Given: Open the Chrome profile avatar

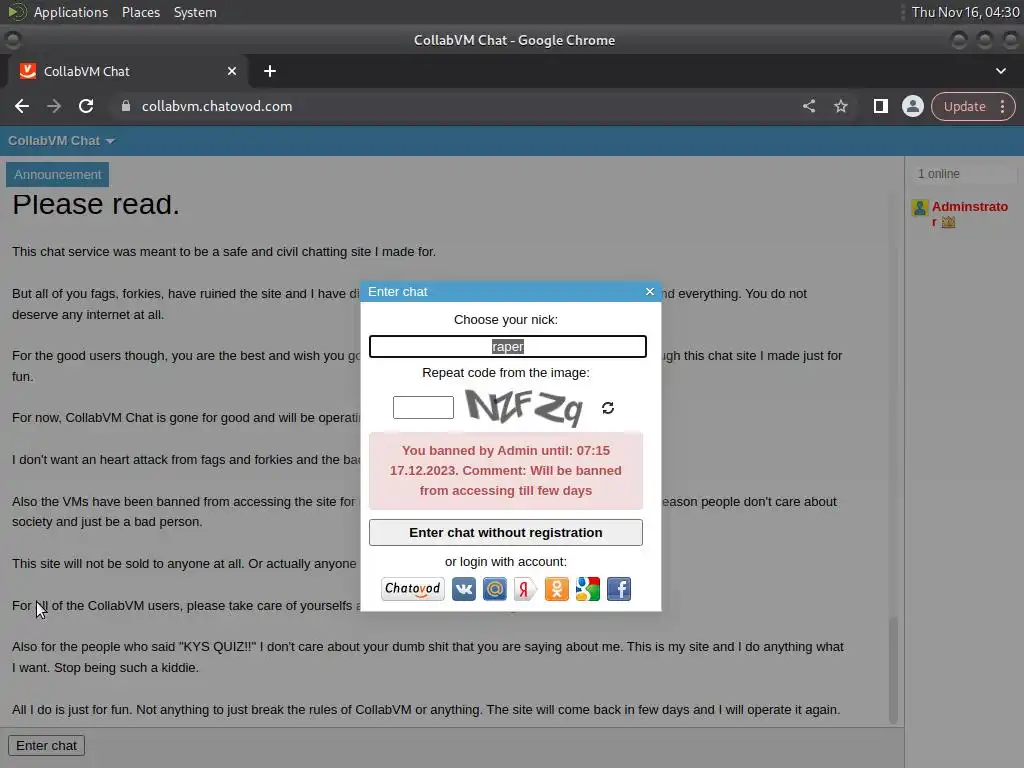Looking at the screenshot, I should tap(912, 106).
